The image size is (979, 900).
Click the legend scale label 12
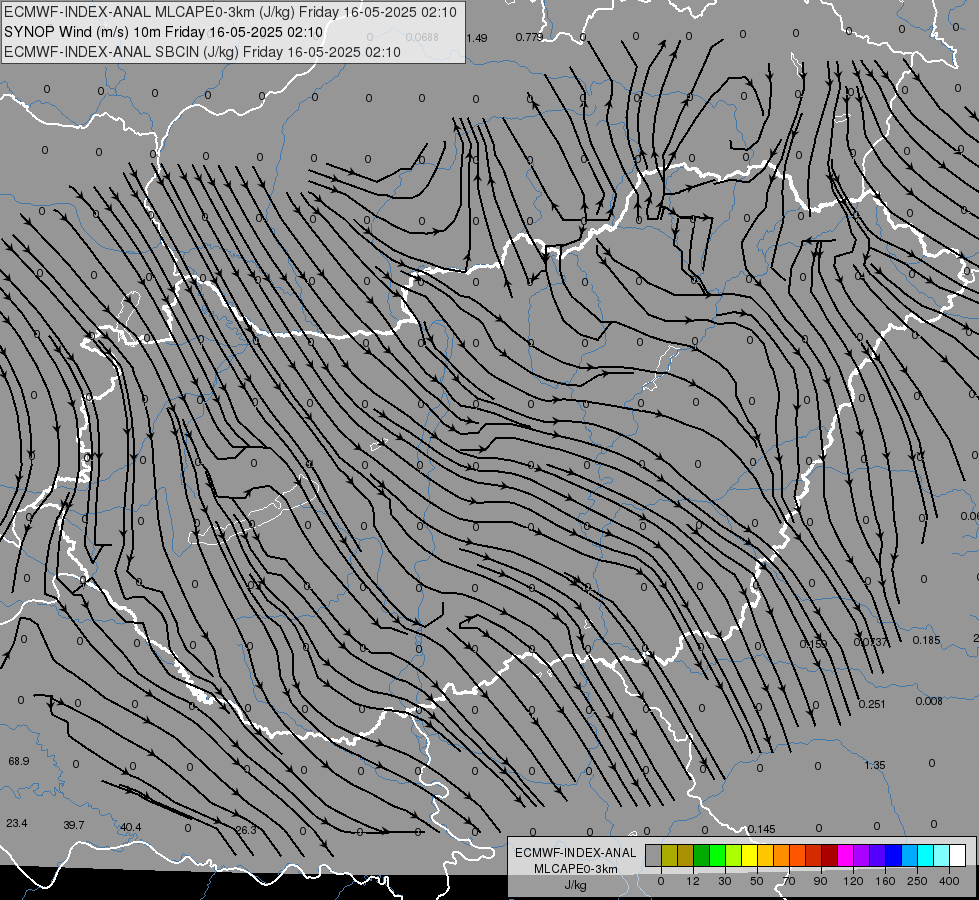[x=693, y=881]
